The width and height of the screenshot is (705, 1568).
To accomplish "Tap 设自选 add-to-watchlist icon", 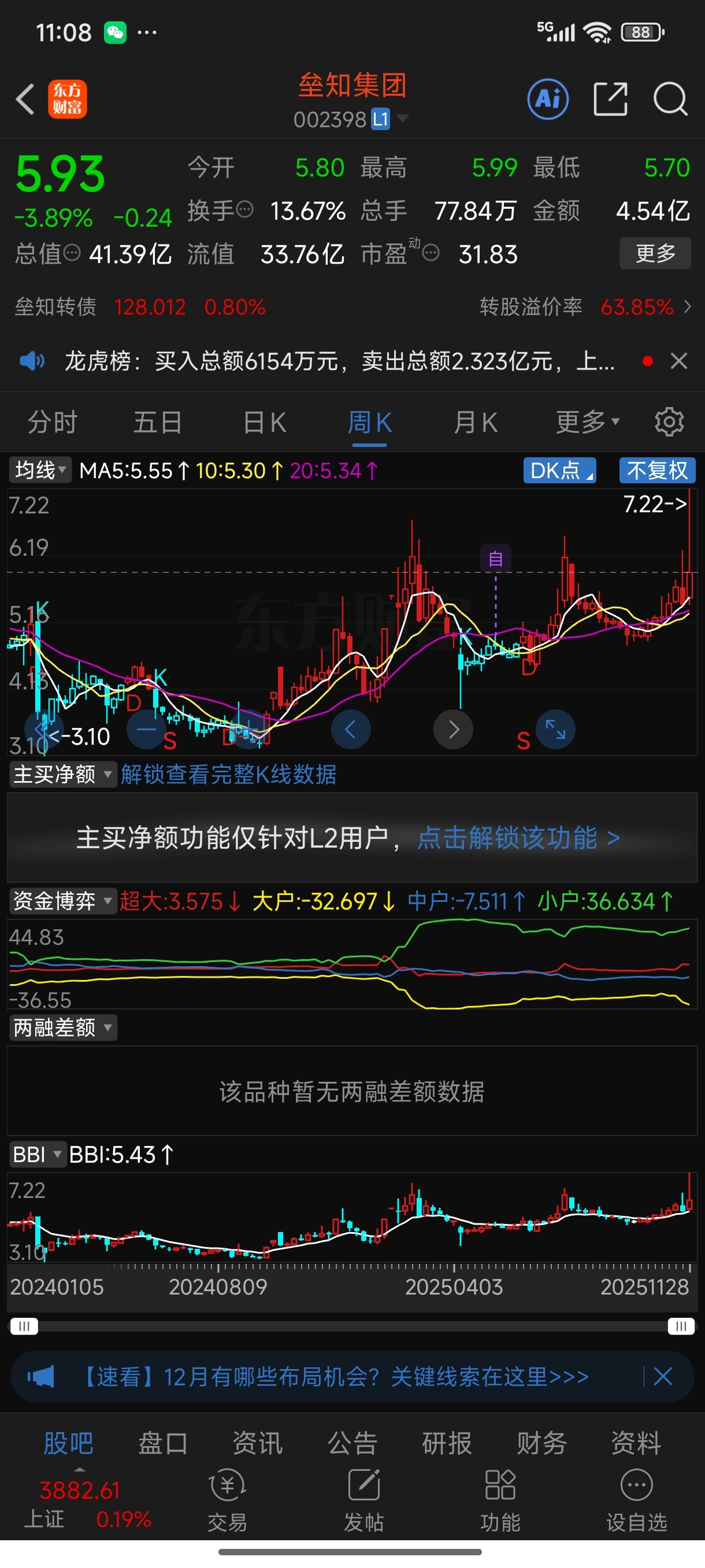I will click(636, 1500).
